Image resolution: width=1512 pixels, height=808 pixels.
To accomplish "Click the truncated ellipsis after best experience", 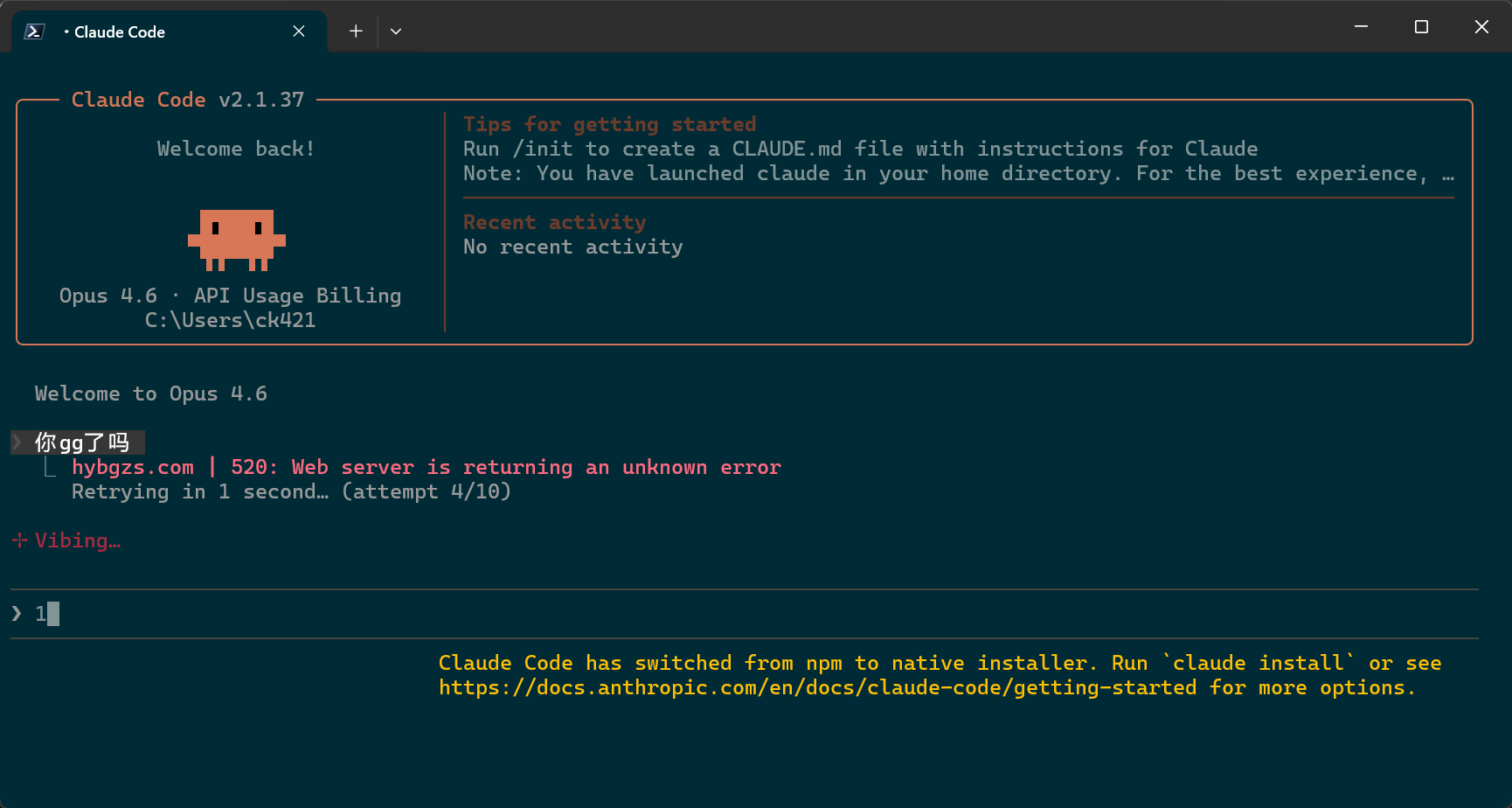I will 1448,174.
